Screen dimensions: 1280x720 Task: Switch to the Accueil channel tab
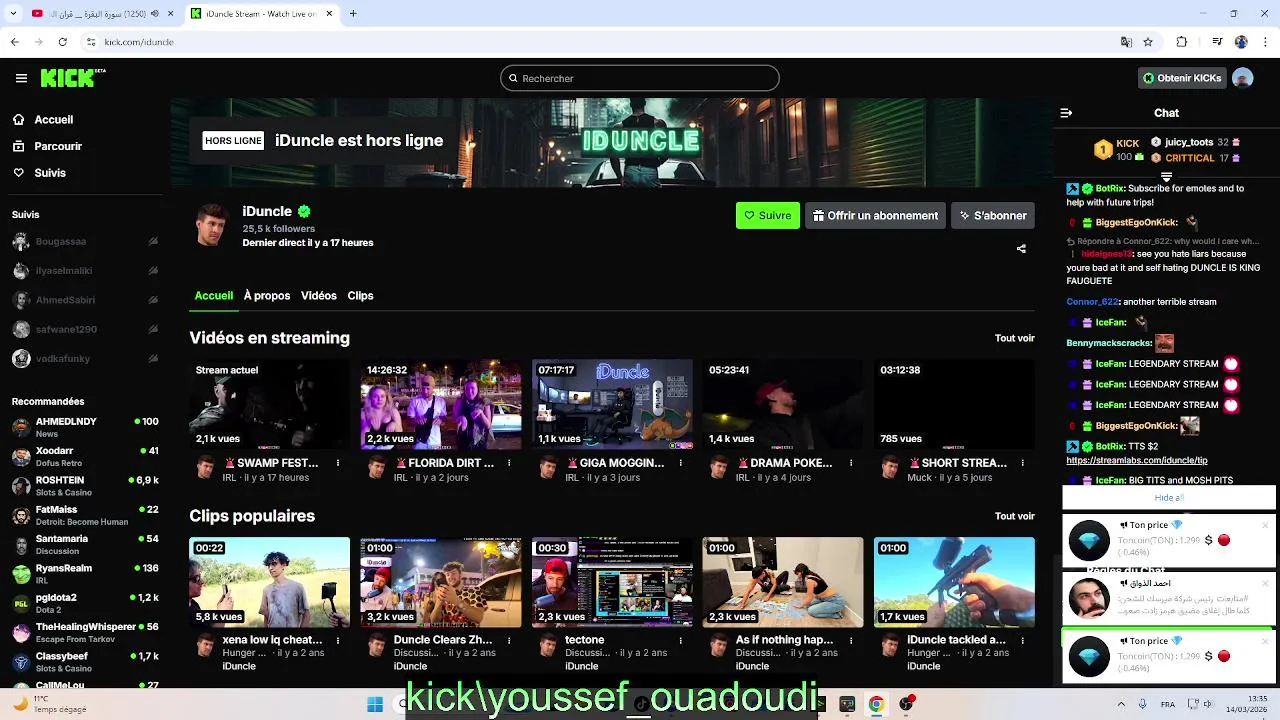click(x=214, y=296)
